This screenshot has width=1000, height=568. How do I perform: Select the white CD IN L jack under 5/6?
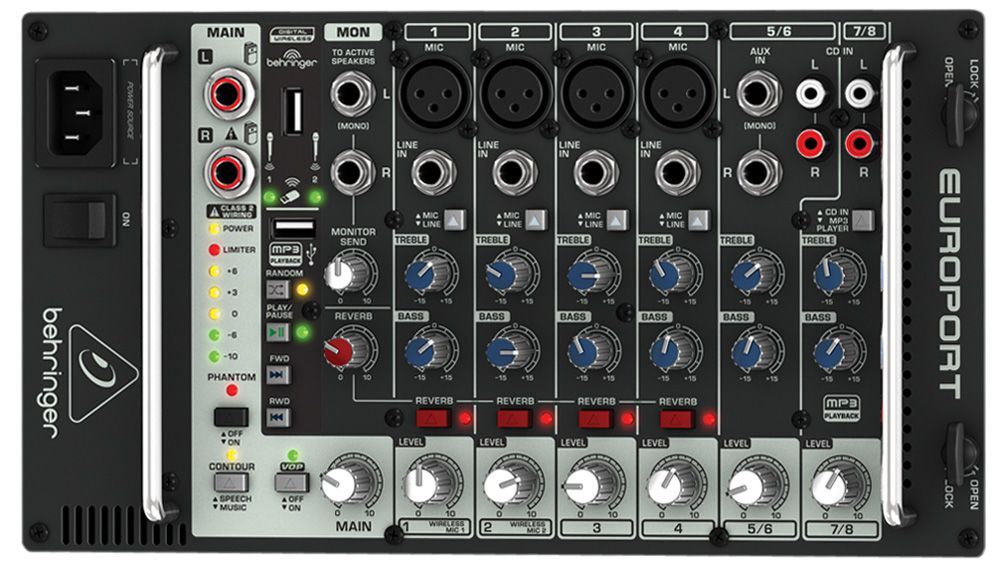811,94
